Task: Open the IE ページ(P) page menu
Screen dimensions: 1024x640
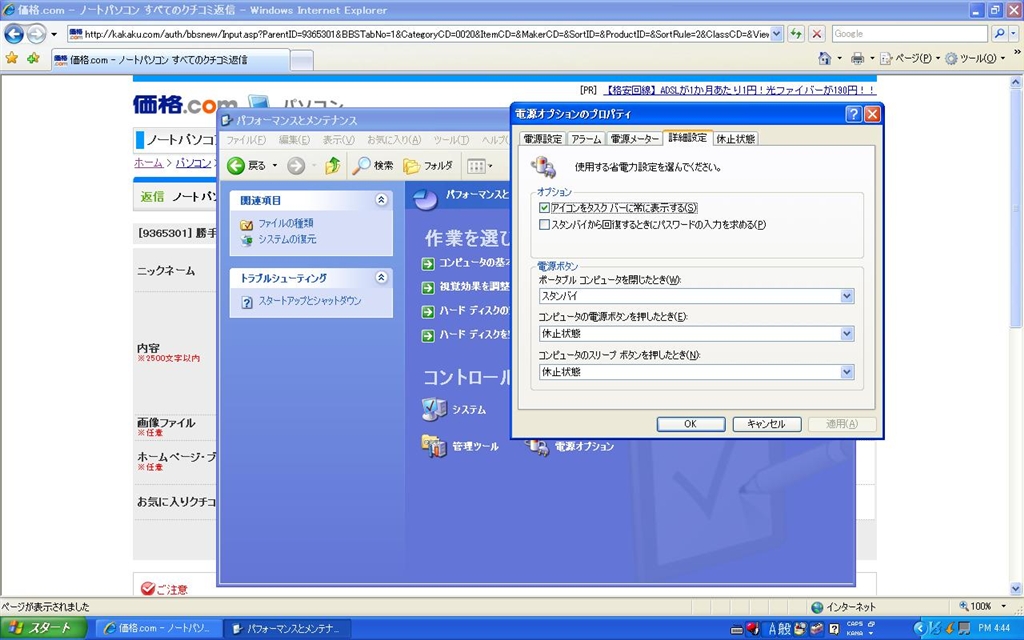Action: 910,59
